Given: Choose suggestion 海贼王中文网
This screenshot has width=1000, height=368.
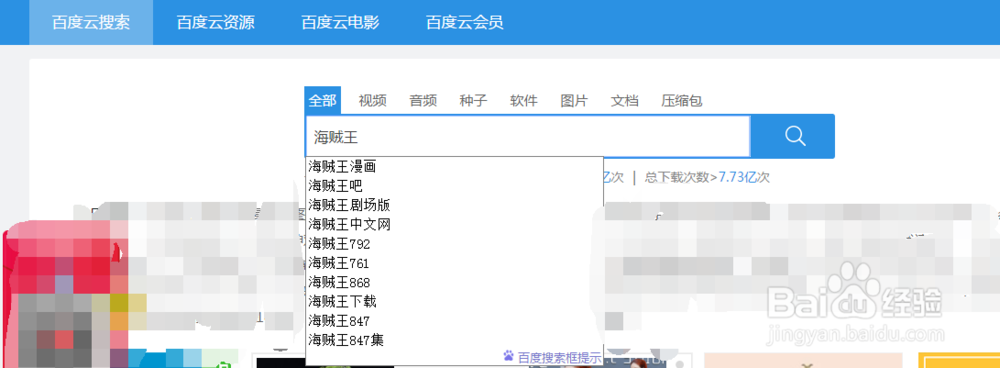Looking at the screenshot, I should coord(454,224).
